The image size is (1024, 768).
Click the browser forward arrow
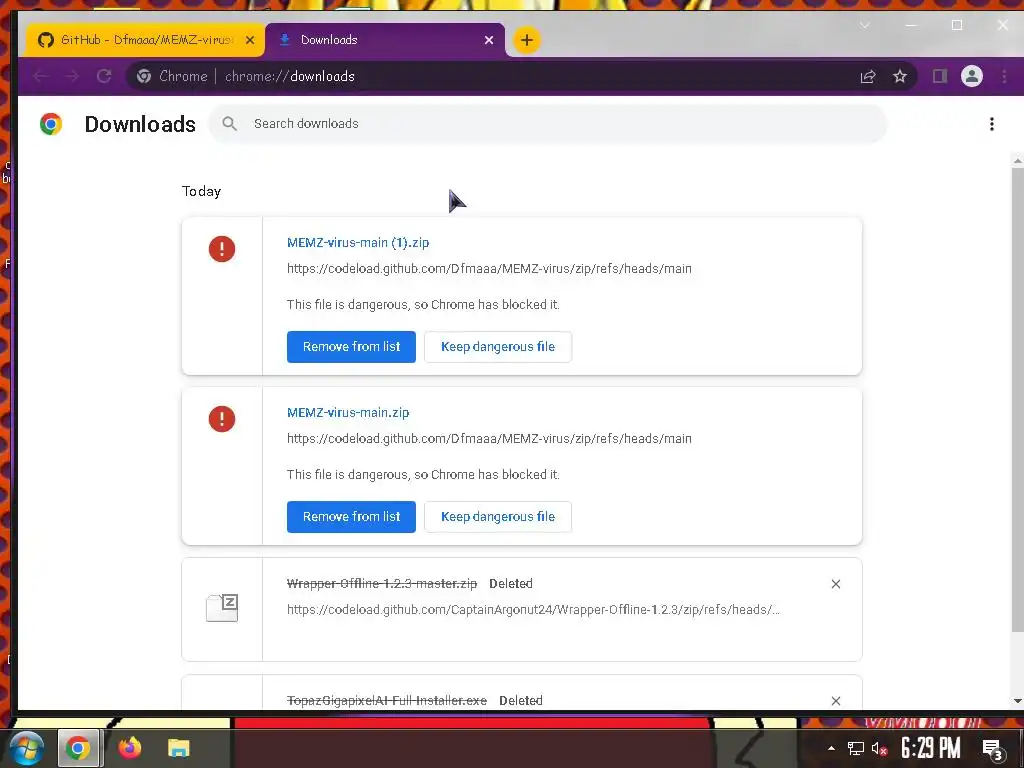pyautogui.click(x=72, y=76)
